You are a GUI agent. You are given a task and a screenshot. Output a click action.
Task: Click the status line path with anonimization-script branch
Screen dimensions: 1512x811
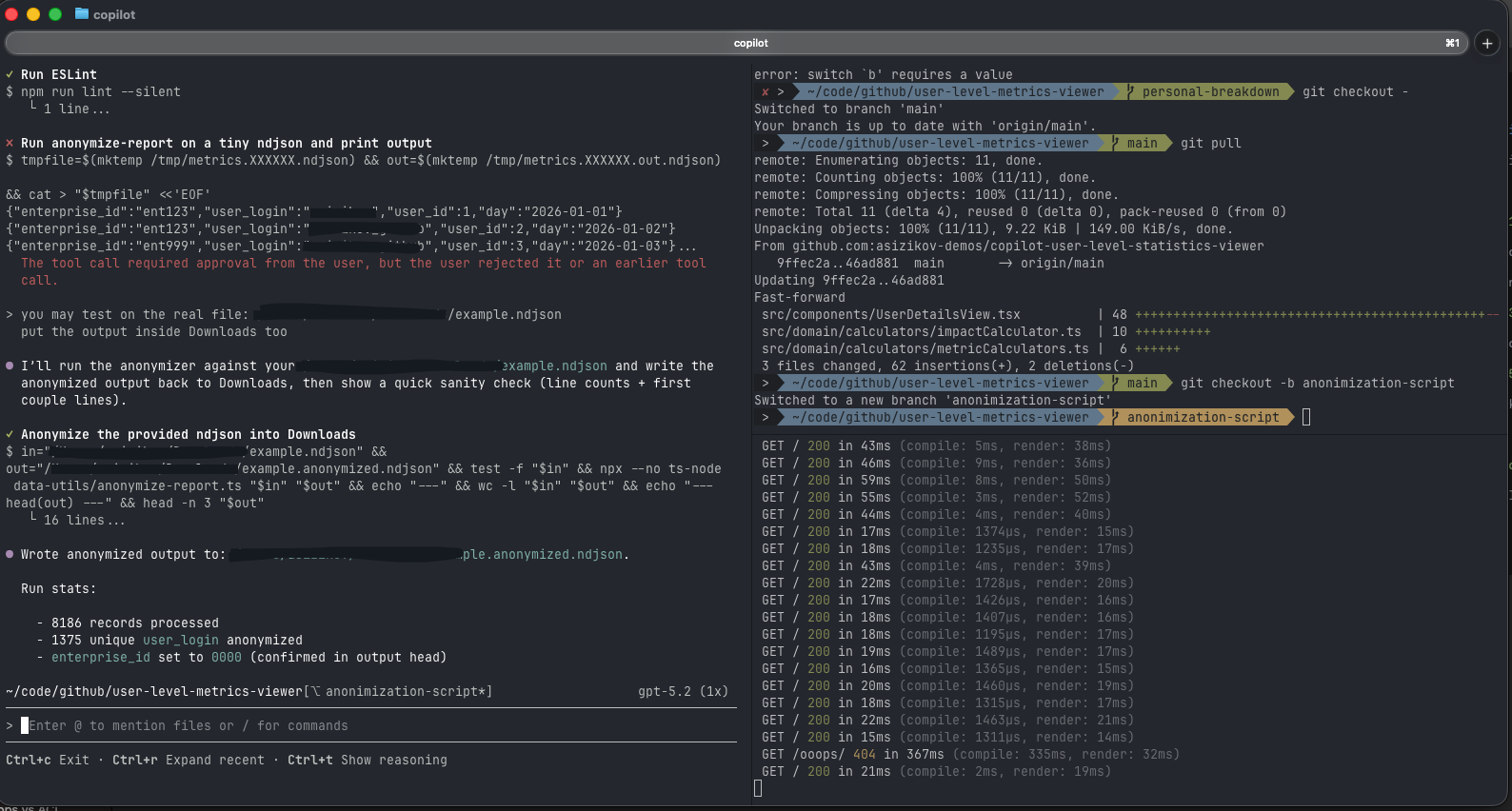pos(249,691)
